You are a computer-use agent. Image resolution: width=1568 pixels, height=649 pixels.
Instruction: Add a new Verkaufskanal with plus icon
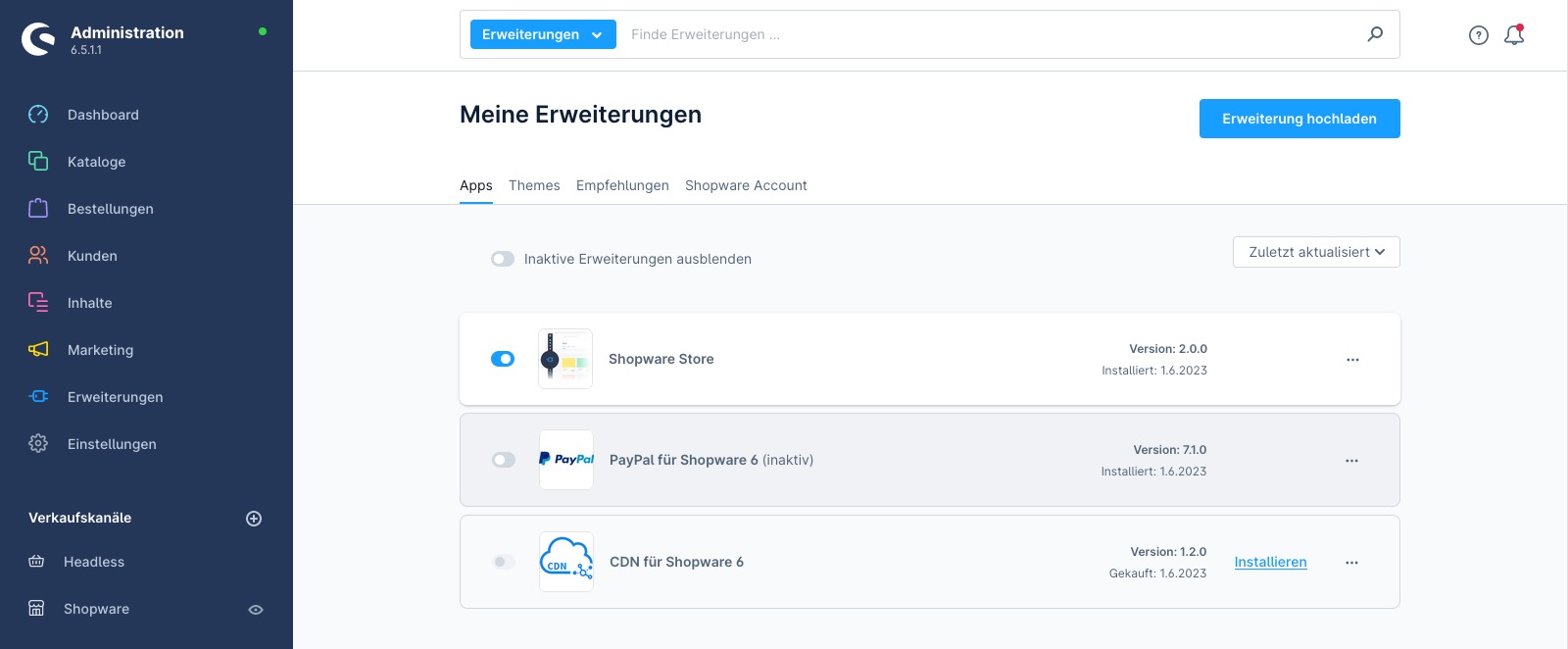254,519
